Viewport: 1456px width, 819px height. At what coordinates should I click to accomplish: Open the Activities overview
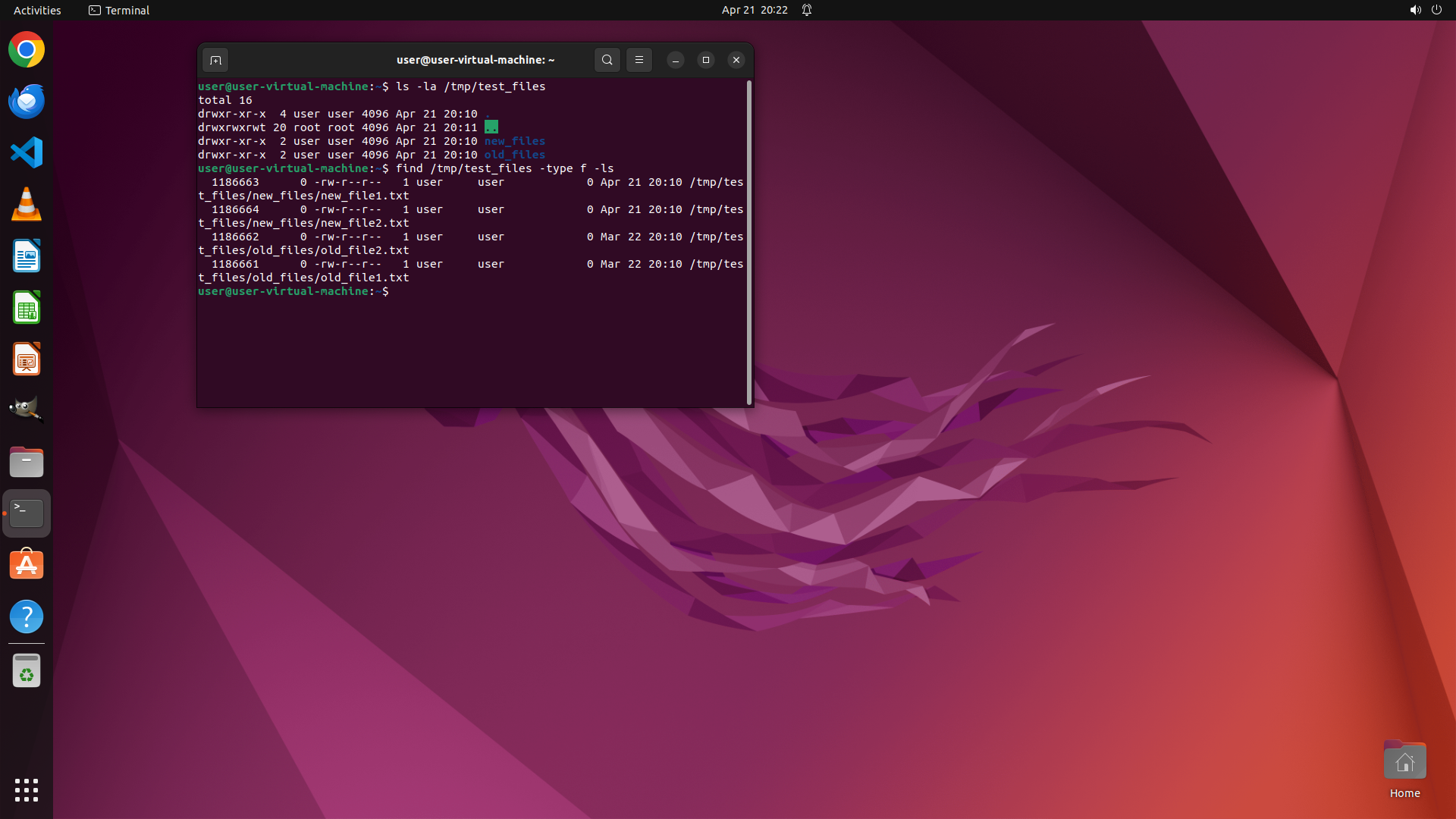click(37, 10)
